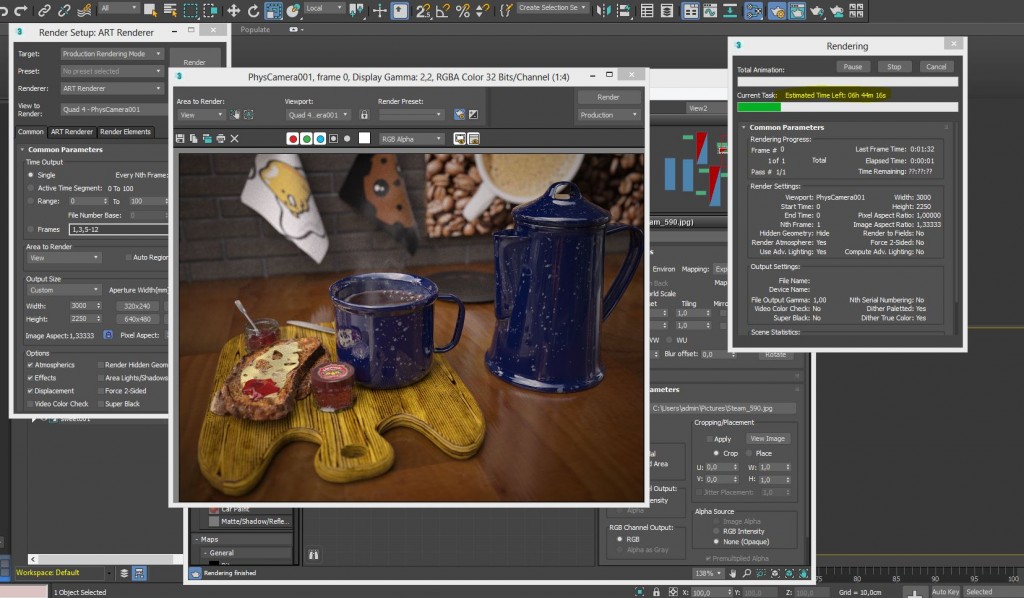Enable the red channel button
This screenshot has width=1024, height=598.
tap(293, 138)
